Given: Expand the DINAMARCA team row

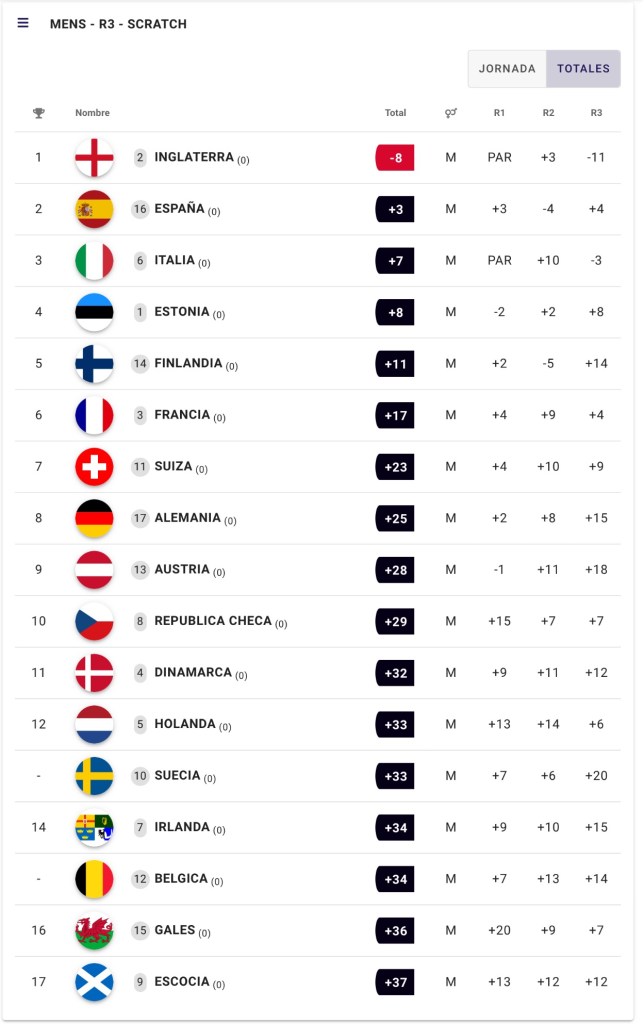Looking at the screenshot, I should coord(194,673).
